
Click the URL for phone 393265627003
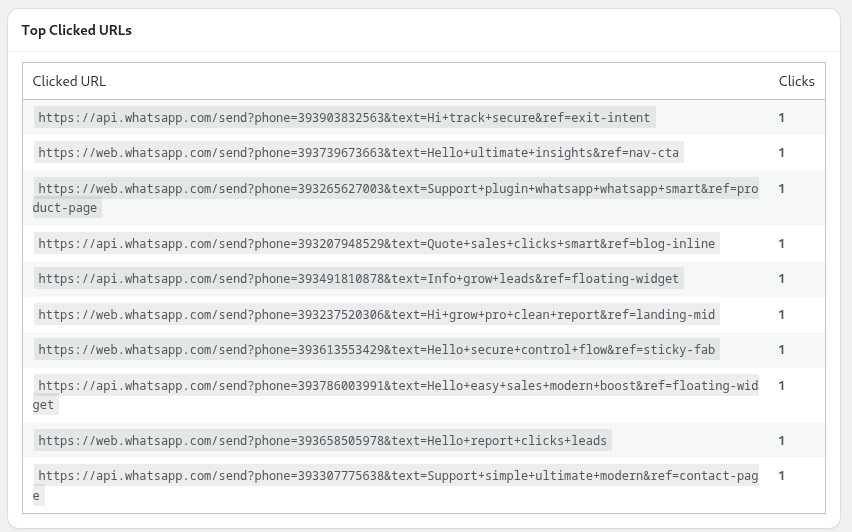coord(397,189)
